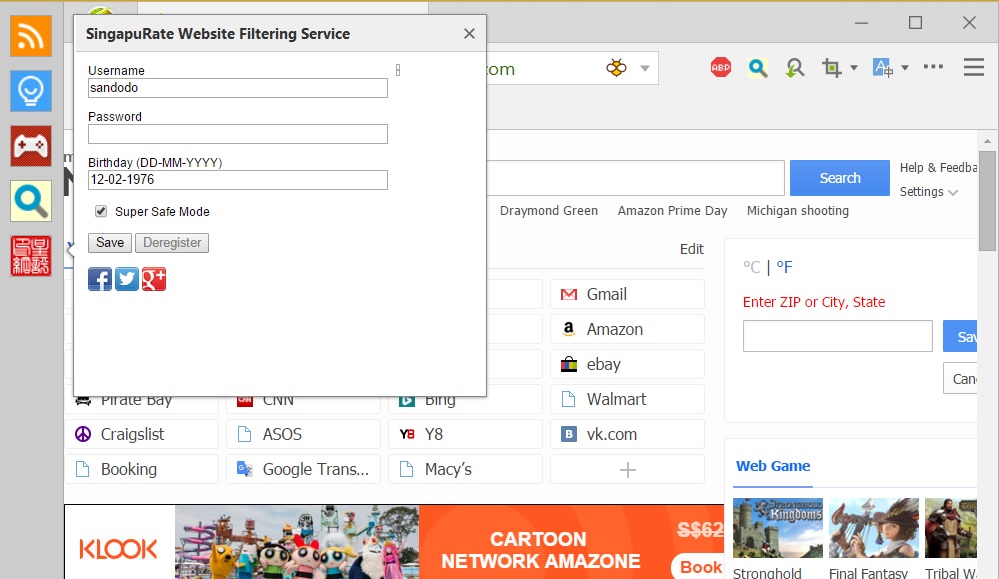Open the Amazon Prime Day trending link
The width and height of the screenshot is (999, 579).
click(672, 211)
